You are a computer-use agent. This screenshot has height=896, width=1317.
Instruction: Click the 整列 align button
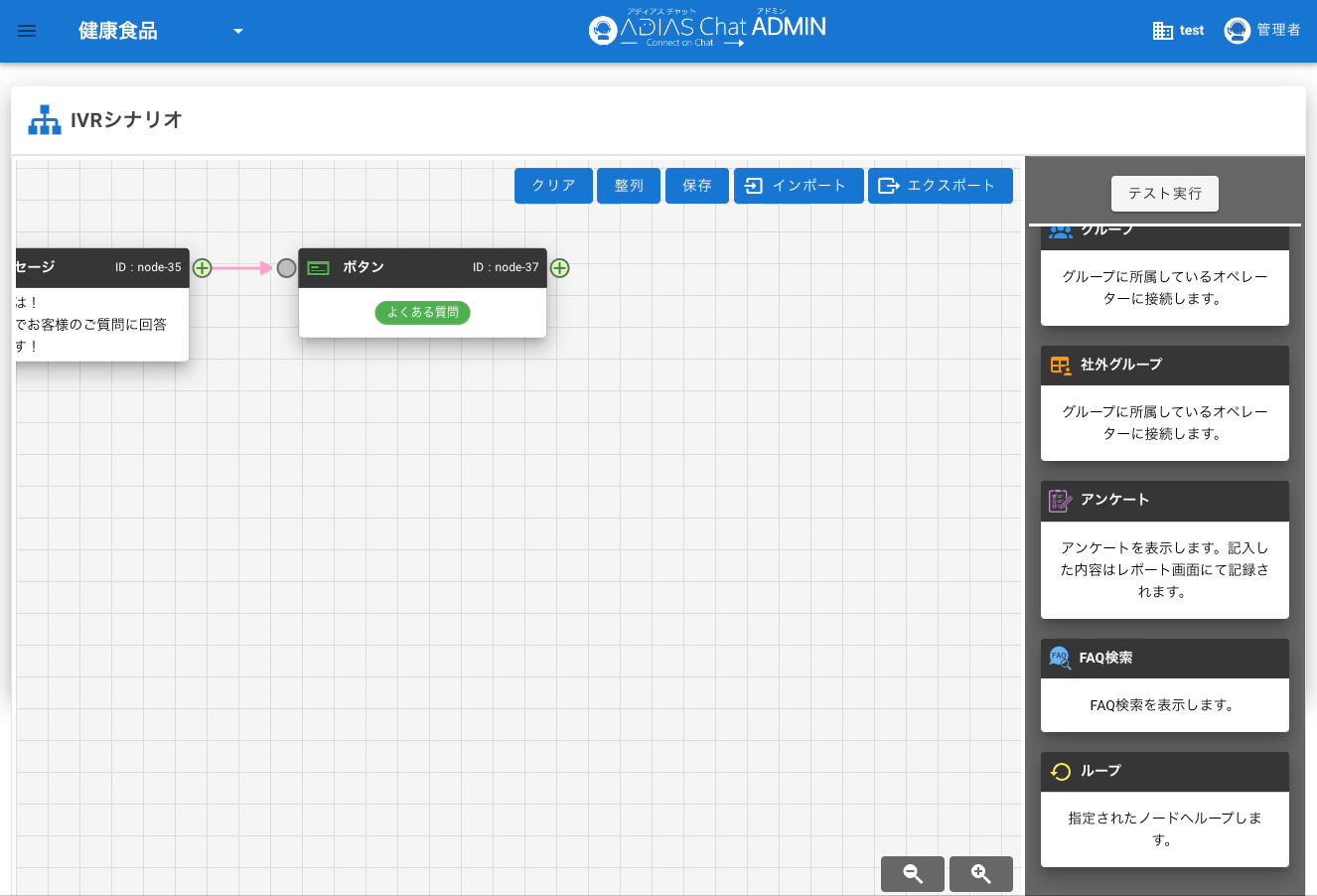[x=628, y=186]
